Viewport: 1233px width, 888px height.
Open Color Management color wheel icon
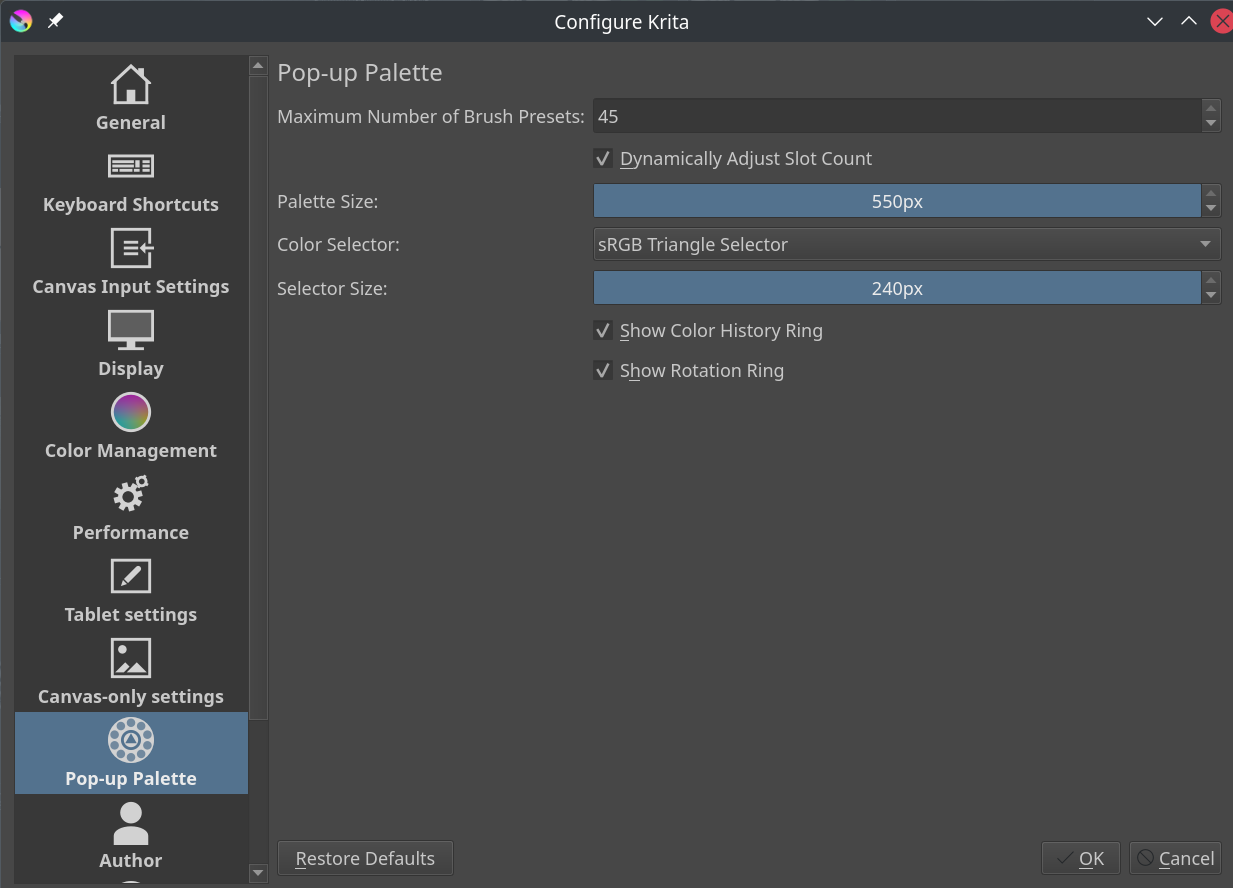tap(131, 412)
